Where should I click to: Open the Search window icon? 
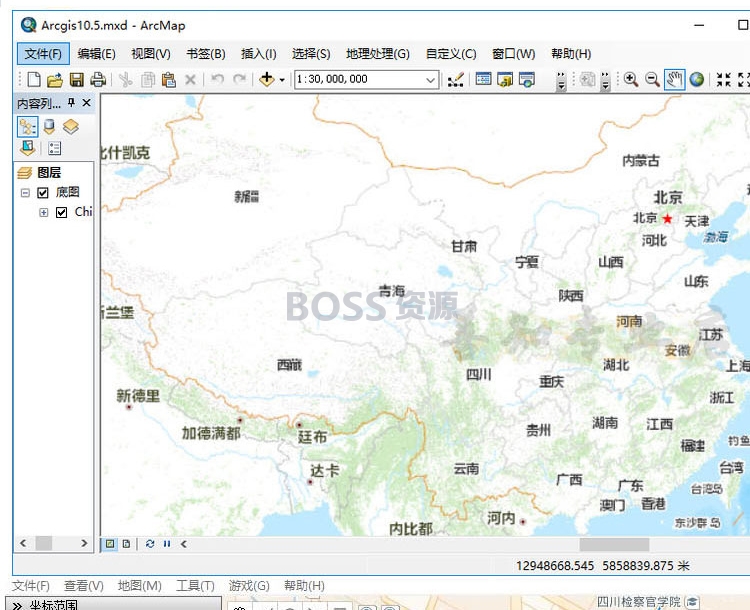527,79
